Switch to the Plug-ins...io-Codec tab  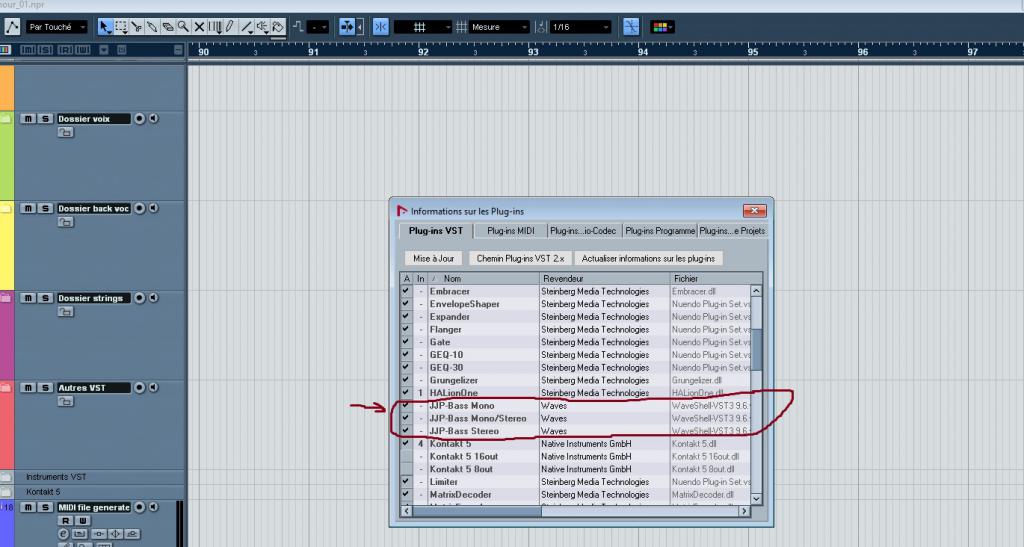(583, 230)
